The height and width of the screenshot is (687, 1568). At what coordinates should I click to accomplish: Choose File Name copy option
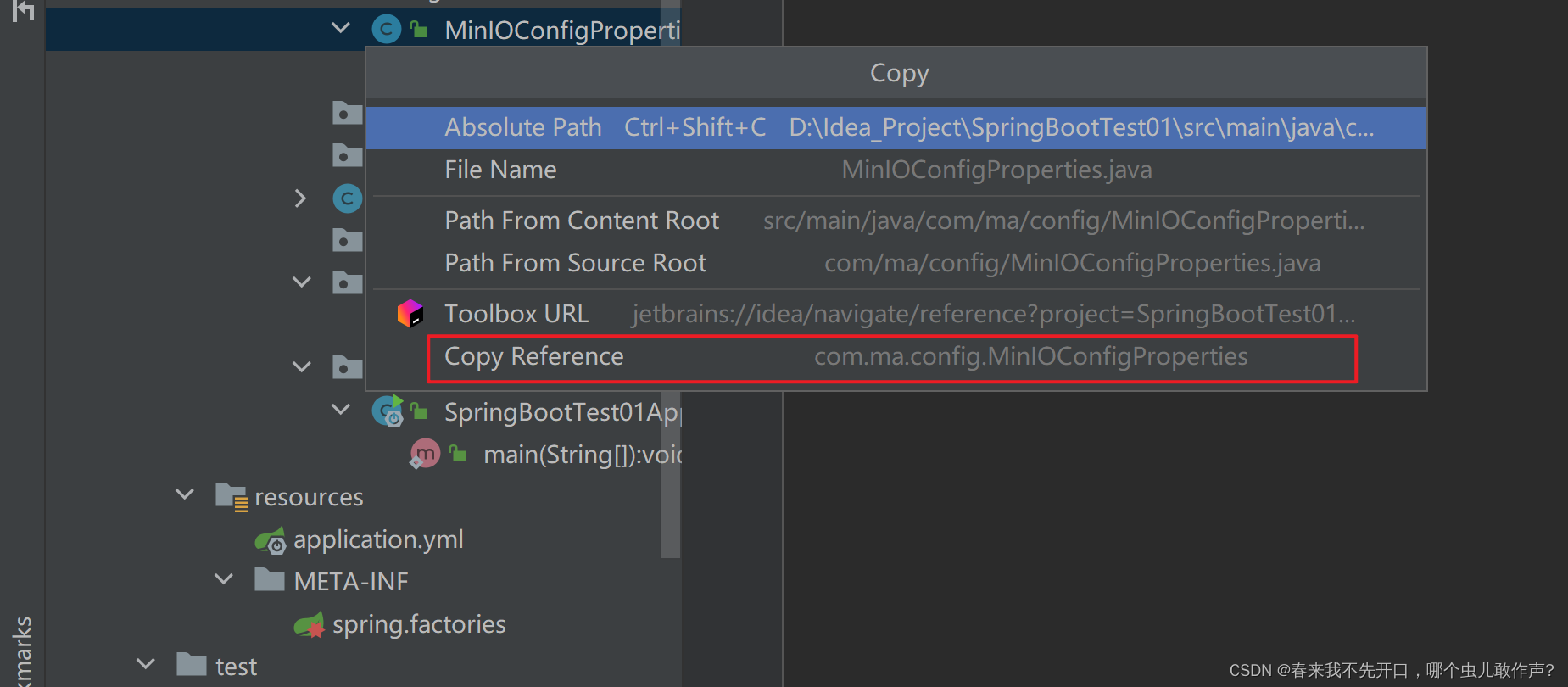coord(896,170)
